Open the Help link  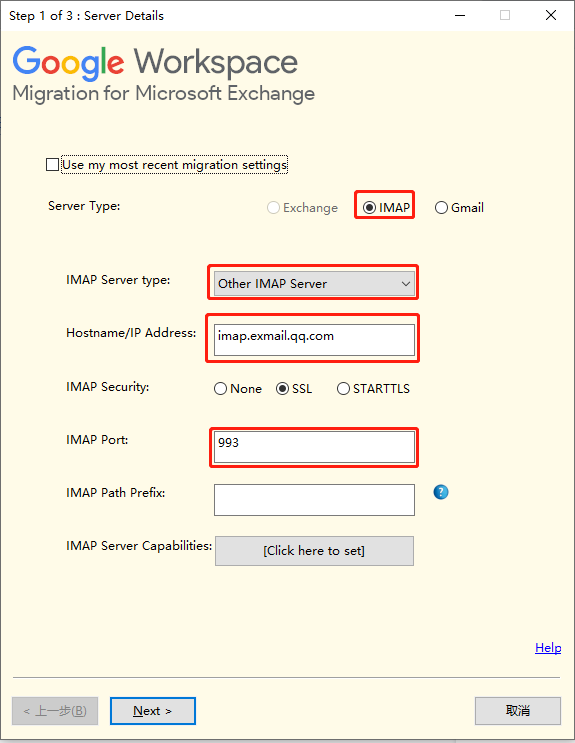click(x=548, y=648)
